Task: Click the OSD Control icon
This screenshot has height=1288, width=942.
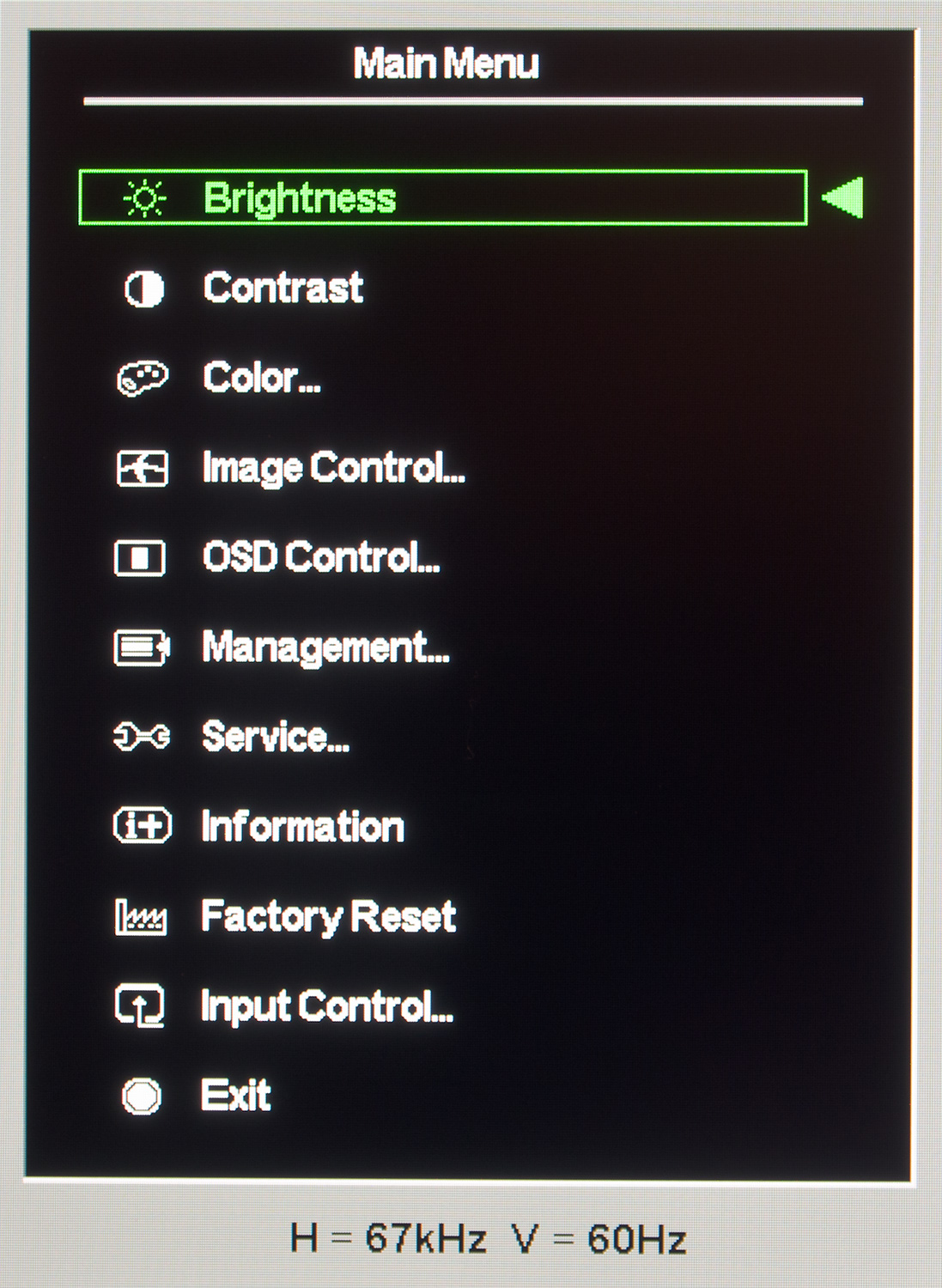Action: coord(141,558)
